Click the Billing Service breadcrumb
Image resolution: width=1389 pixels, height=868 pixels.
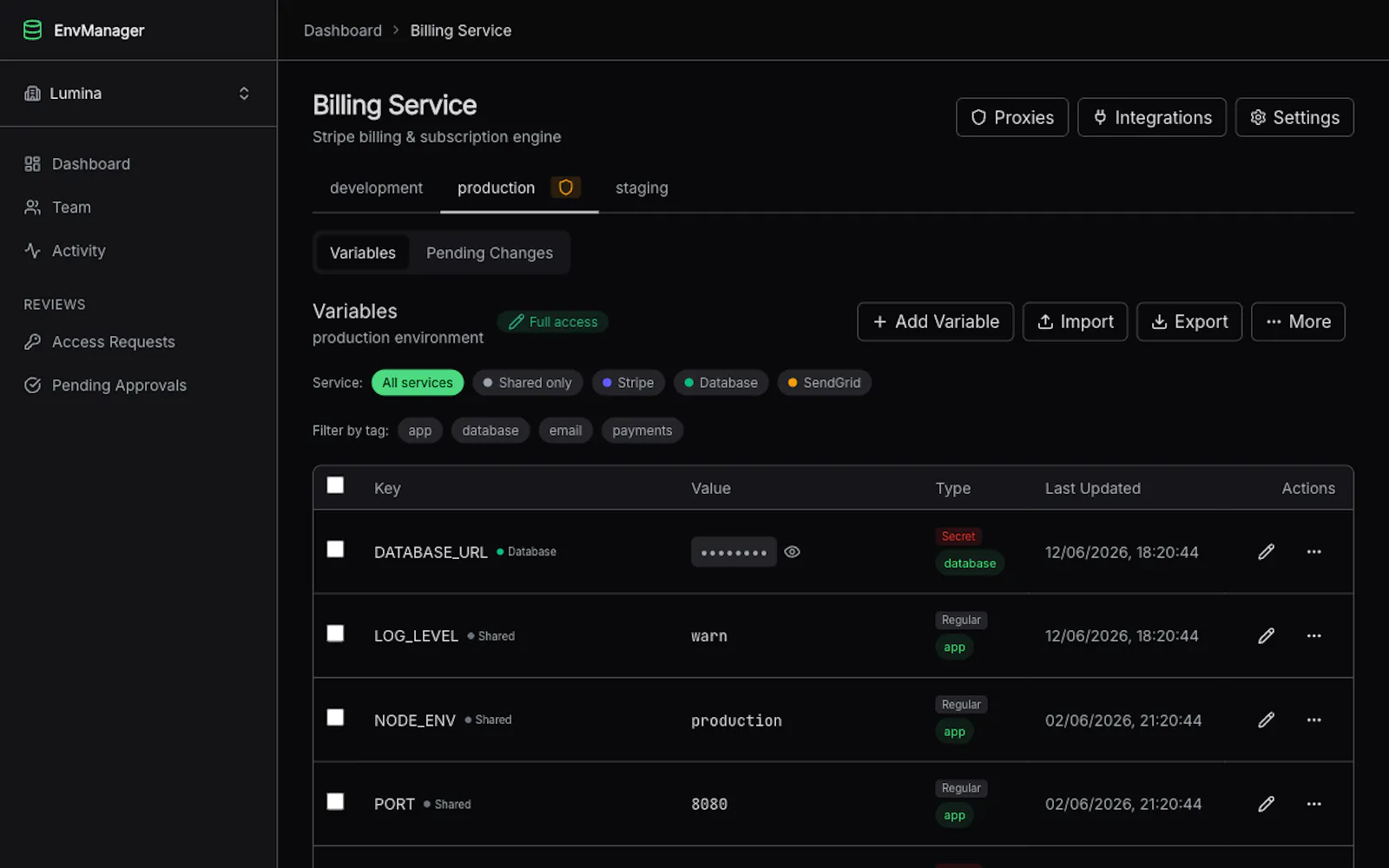click(x=461, y=30)
